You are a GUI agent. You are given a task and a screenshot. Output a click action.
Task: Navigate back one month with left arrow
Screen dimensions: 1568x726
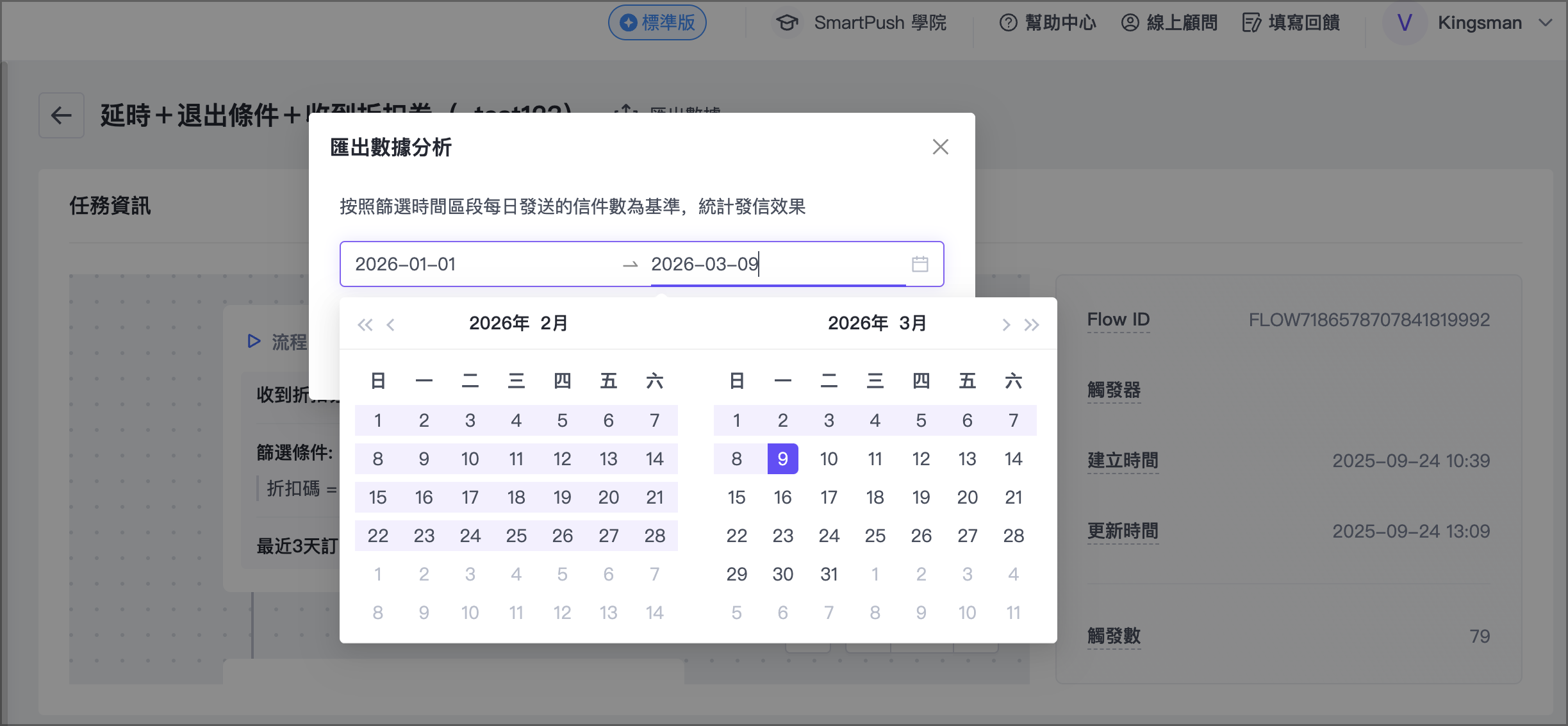pos(392,324)
